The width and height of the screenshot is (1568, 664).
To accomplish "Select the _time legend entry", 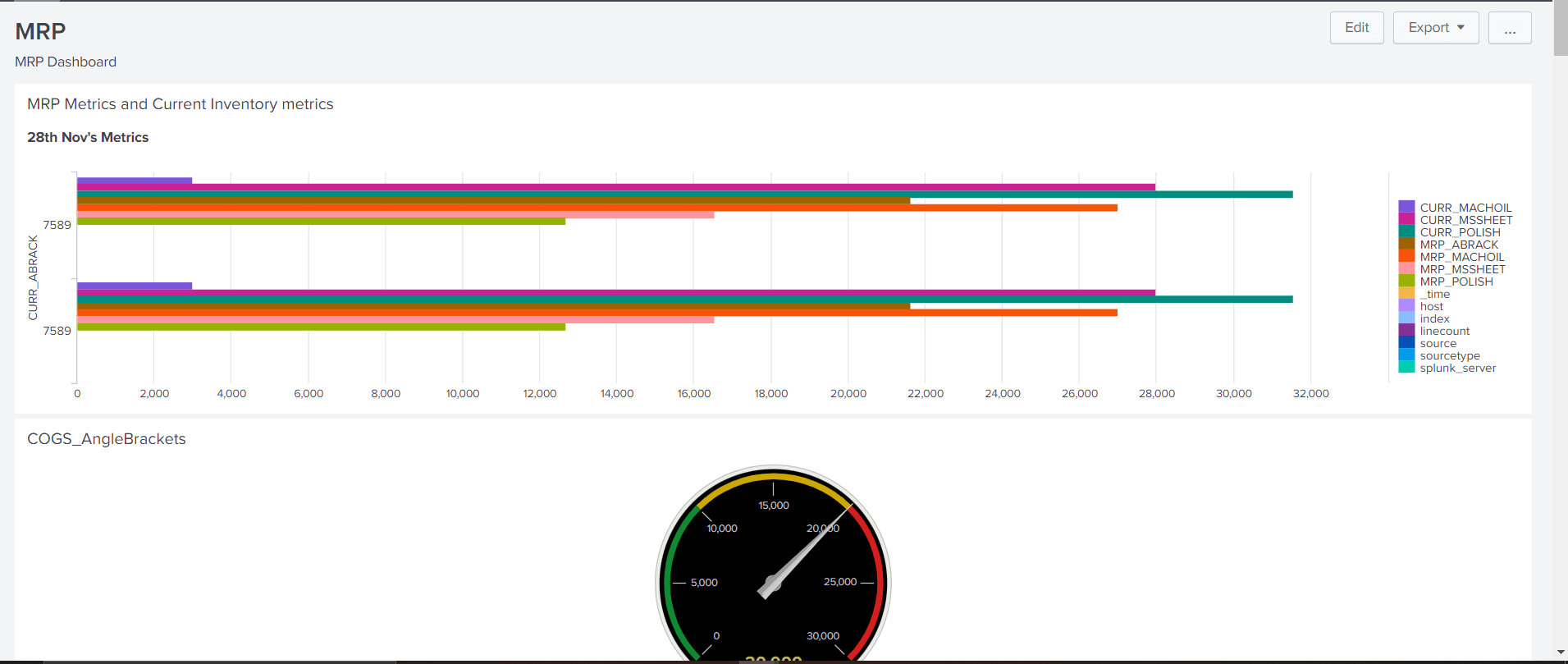I will 1434,294.
